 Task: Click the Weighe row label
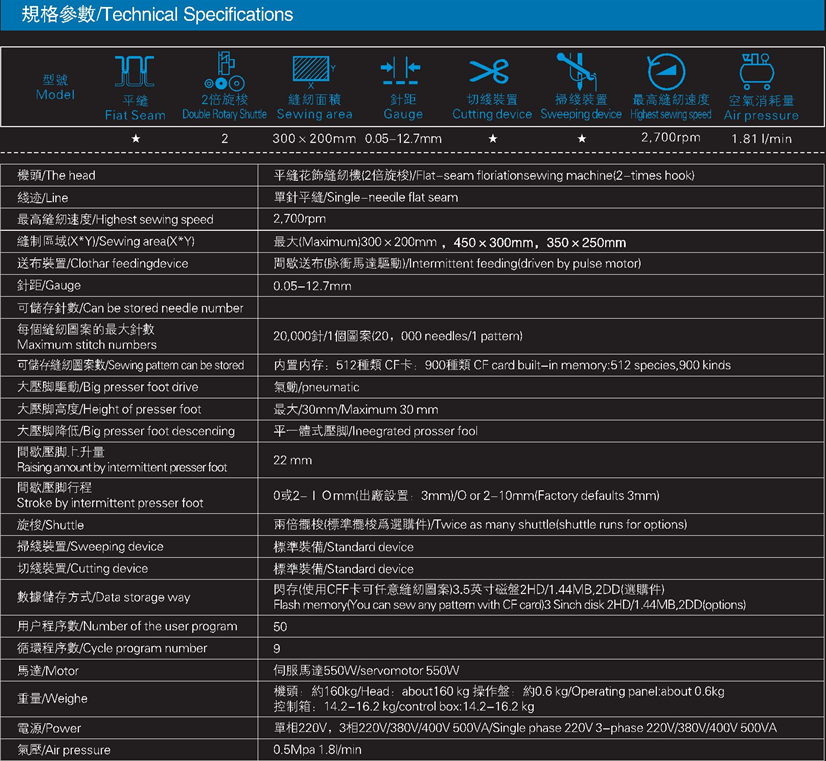(52, 699)
